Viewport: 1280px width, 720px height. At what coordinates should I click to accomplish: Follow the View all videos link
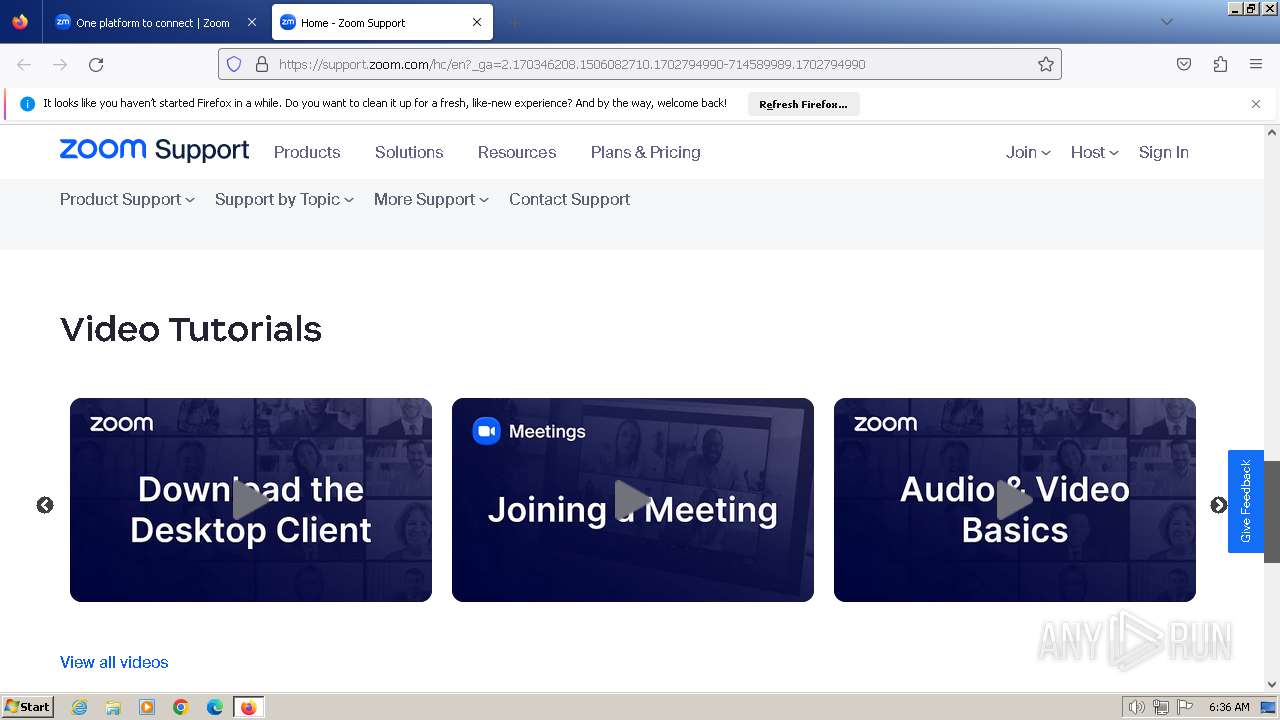[x=114, y=662]
